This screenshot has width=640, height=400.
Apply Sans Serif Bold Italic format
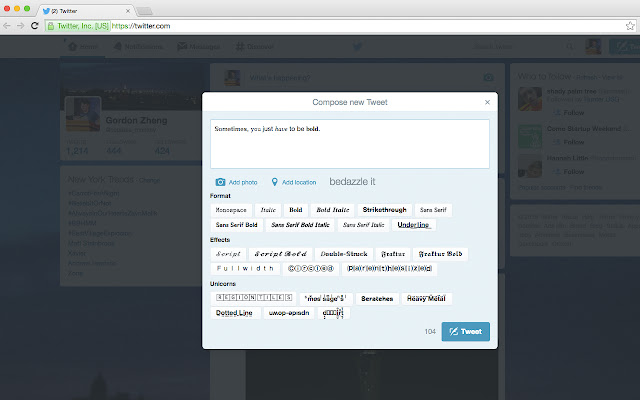click(x=300, y=225)
